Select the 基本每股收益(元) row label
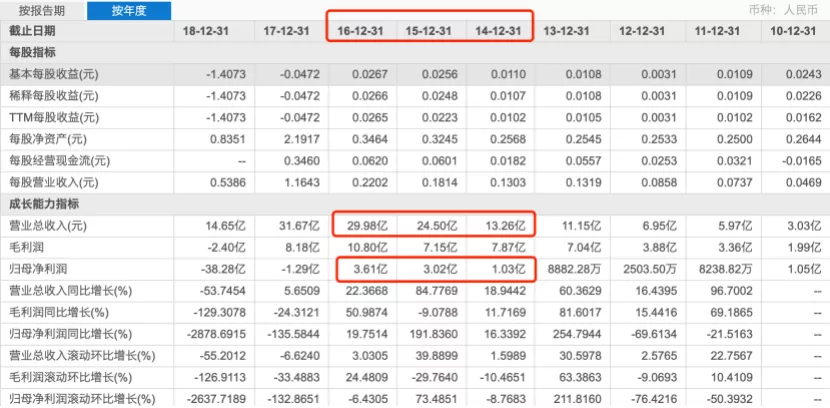Image resolution: width=830 pixels, height=408 pixels. [x=54, y=75]
